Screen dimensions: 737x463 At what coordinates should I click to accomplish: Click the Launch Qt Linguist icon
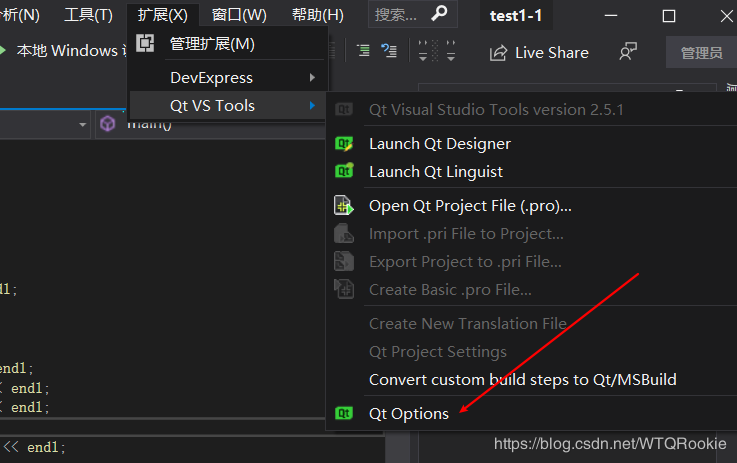[345, 172]
